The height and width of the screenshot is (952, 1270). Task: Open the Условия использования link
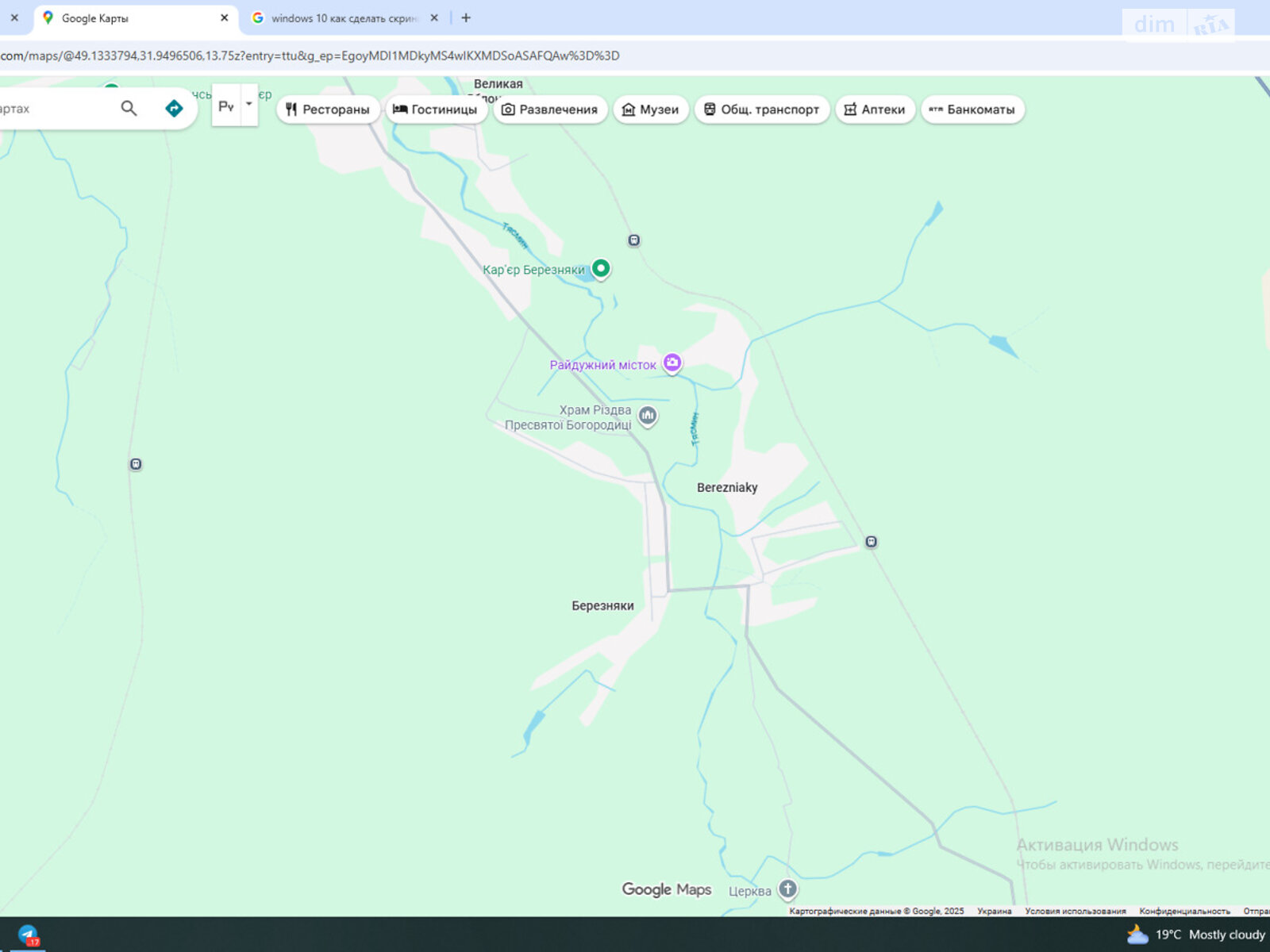[x=1075, y=911]
